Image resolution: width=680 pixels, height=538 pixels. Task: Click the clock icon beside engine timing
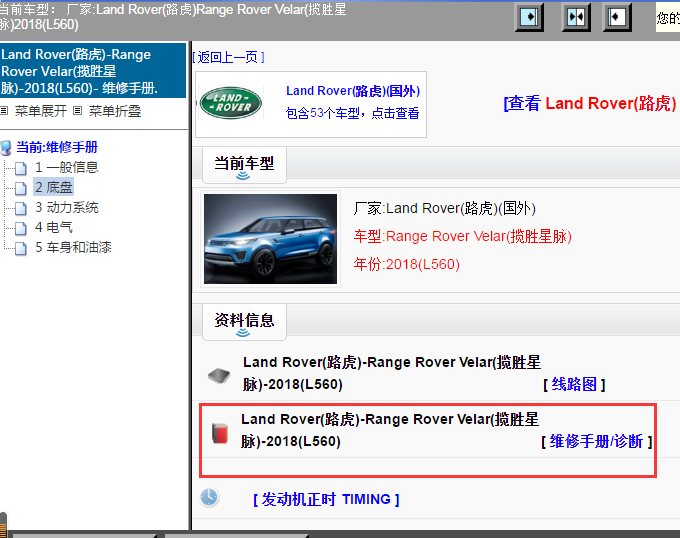click(x=209, y=497)
